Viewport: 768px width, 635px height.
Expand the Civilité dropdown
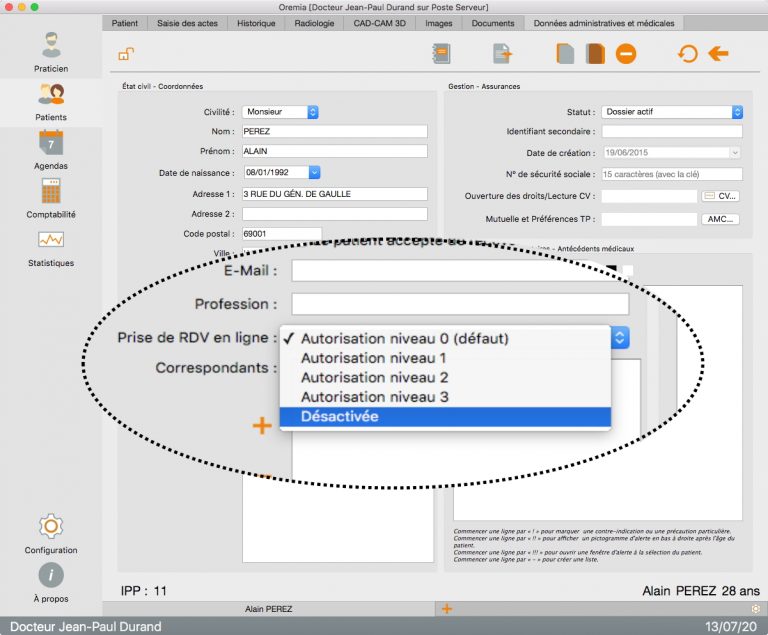pyautogui.click(x=312, y=112)
